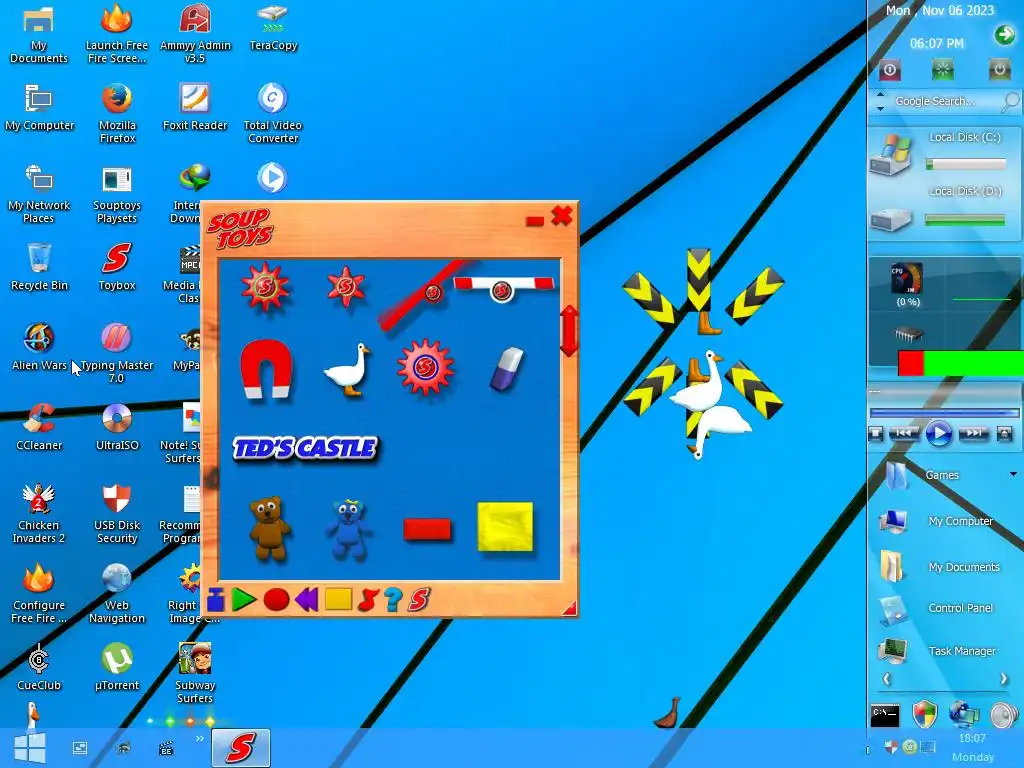
Task: Pick the large red spiked gear toy
Action: [x=264, y=286]
